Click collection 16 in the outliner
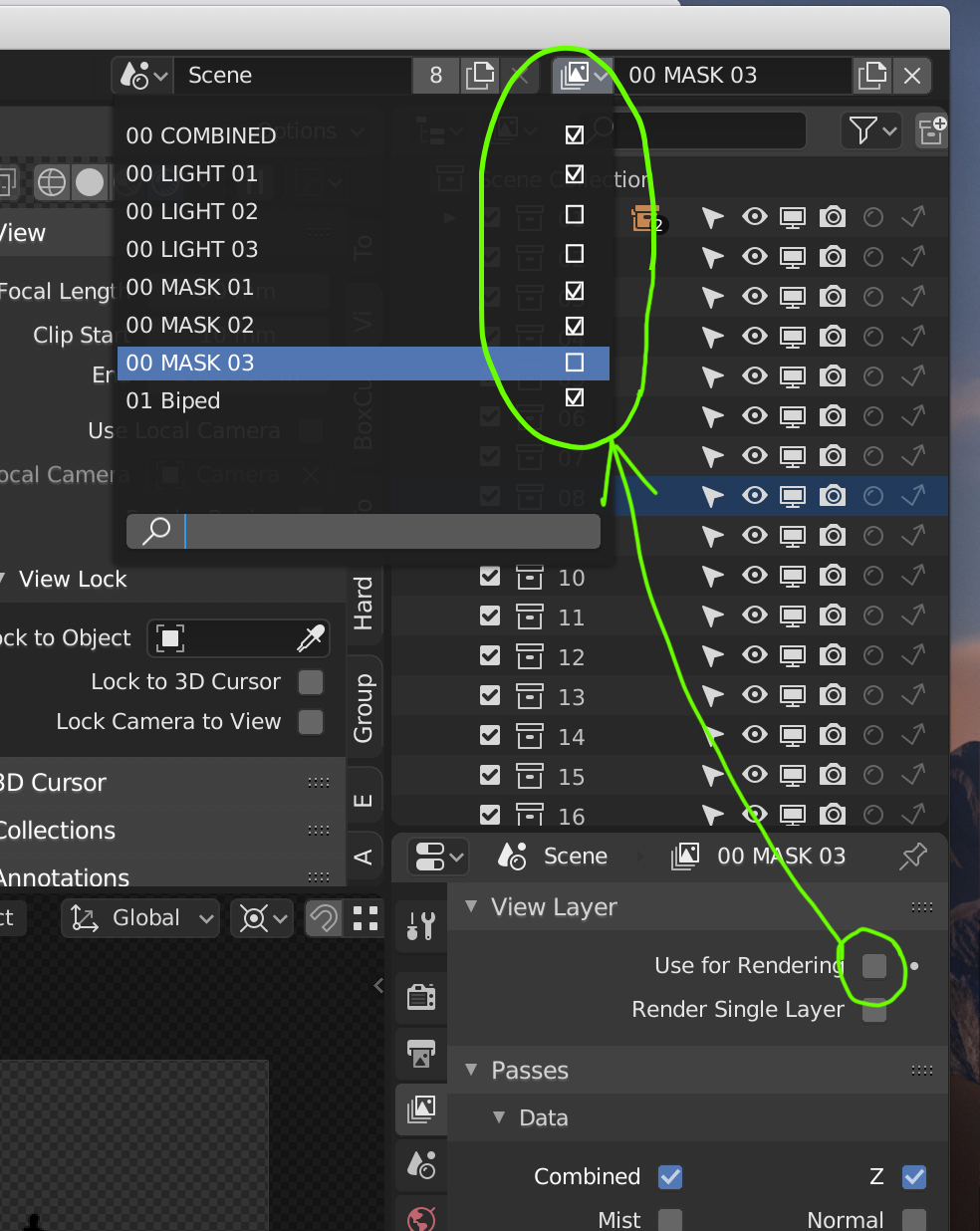Viewport: 980px width, 1231px height. pyautogui.click(x=572, y=817)
